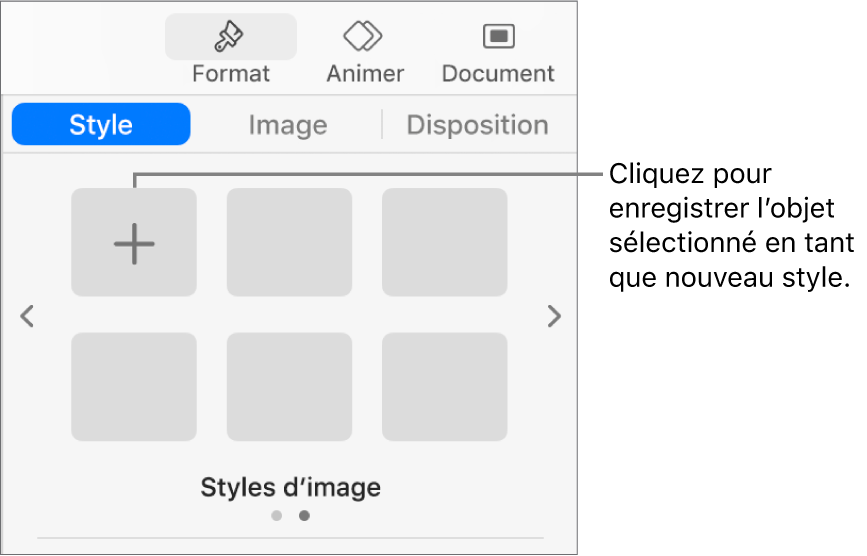Click the Animer label in toolbar
Screen dimensions: 867x556
364,74
